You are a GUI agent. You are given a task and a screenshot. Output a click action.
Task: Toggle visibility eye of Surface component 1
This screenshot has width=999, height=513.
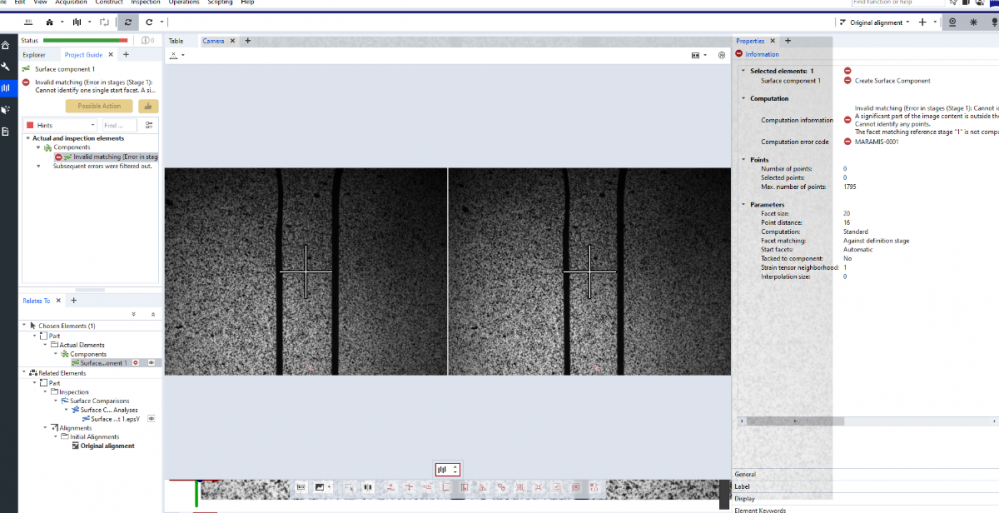(152, 363)
